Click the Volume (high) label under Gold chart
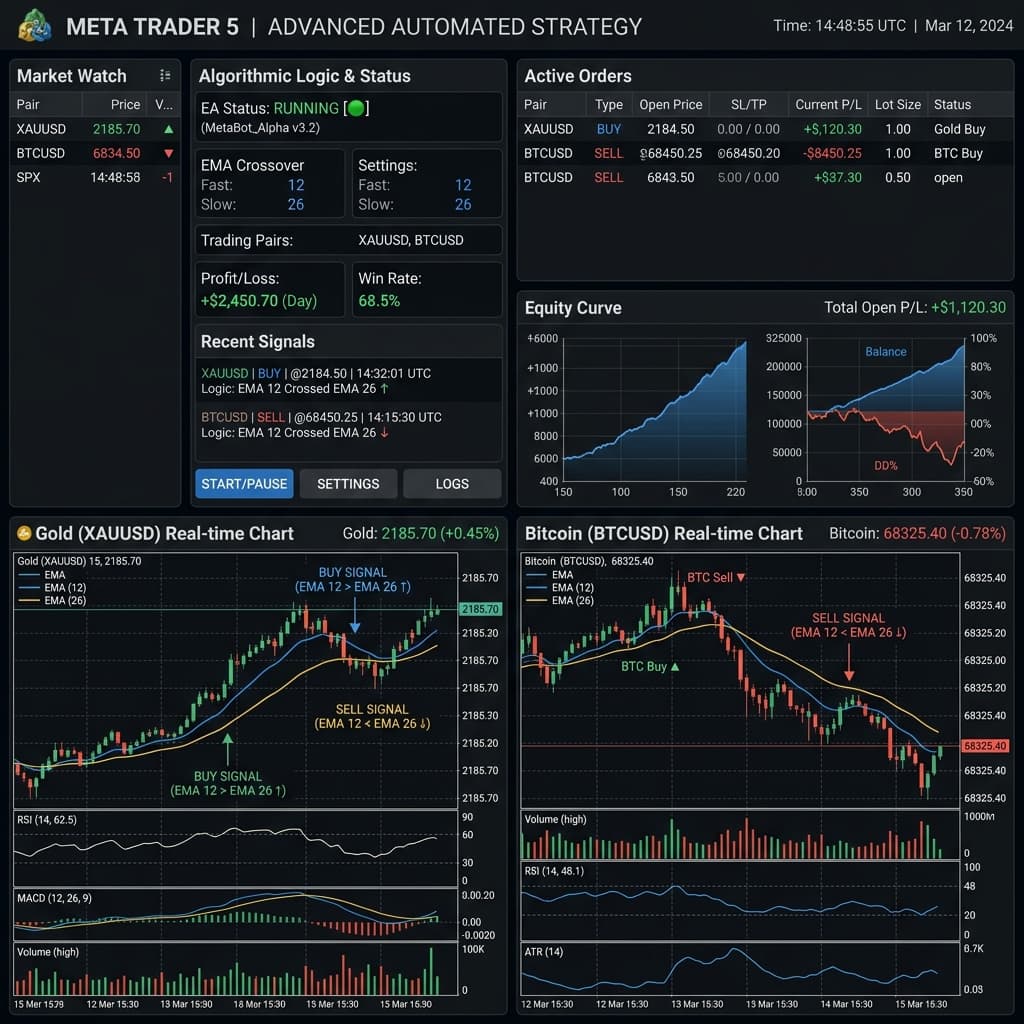This screenshot has width=1024, height=1024. tap(48, 952)
